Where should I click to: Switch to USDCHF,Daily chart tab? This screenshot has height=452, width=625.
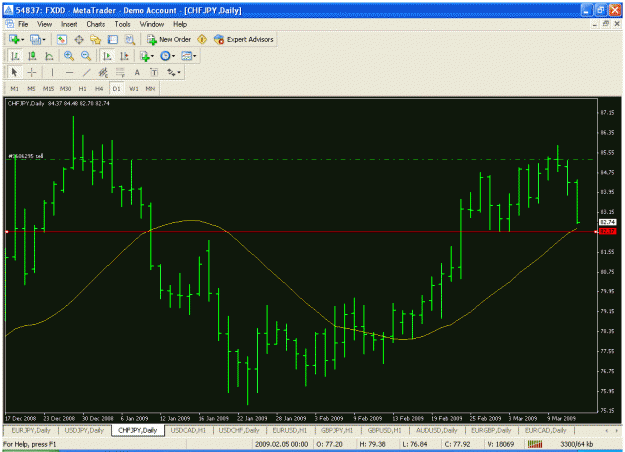click(x=239, y=430)
